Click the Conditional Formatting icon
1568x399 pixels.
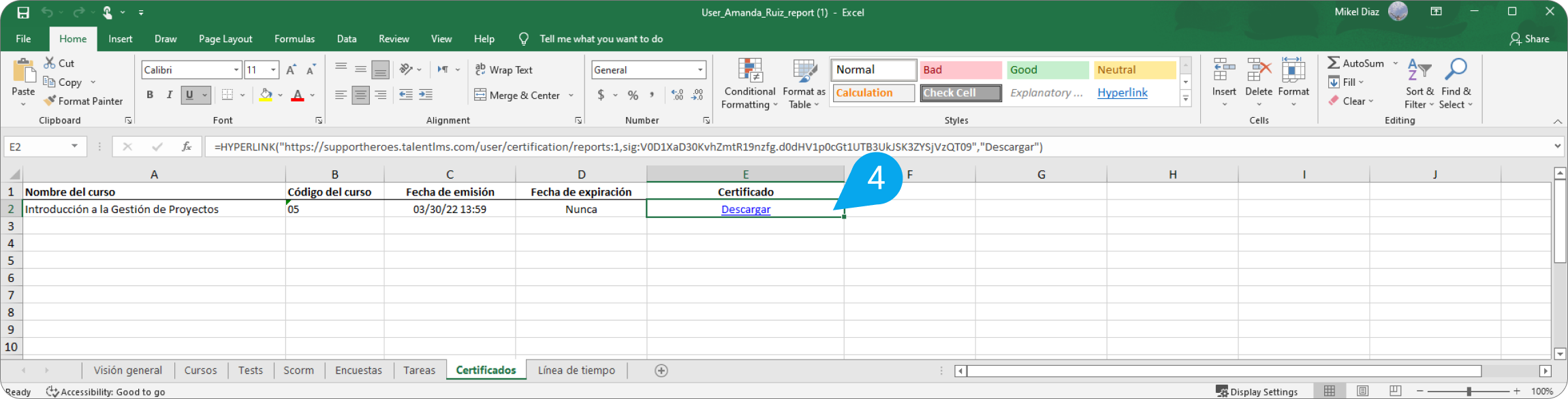(749, 71)
